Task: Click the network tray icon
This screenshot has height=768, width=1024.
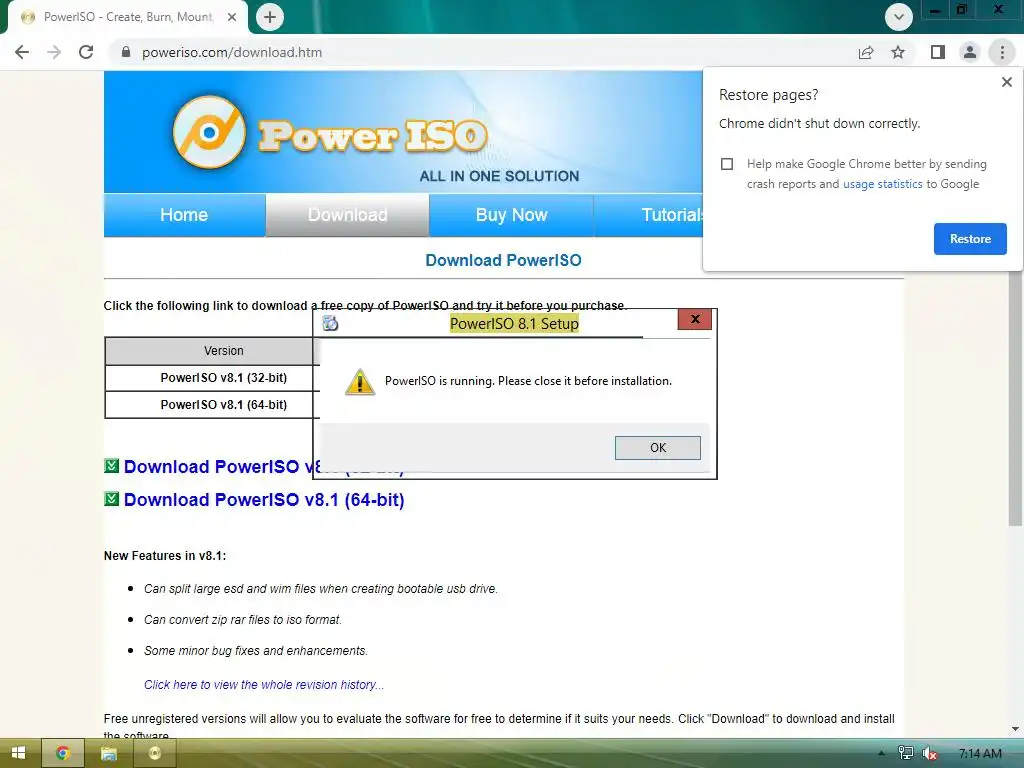Action: pyautogui.click(x=906, y=753)
